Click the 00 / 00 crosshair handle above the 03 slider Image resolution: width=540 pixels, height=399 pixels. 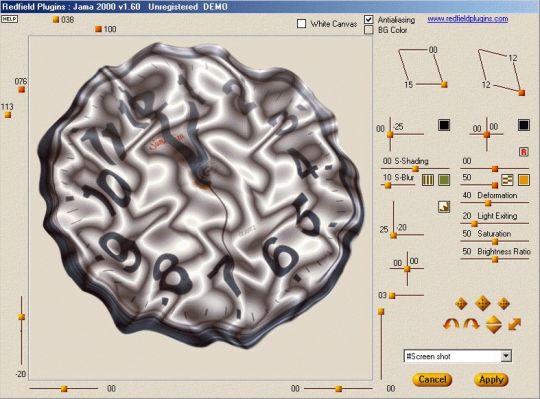tap(407, 269)
